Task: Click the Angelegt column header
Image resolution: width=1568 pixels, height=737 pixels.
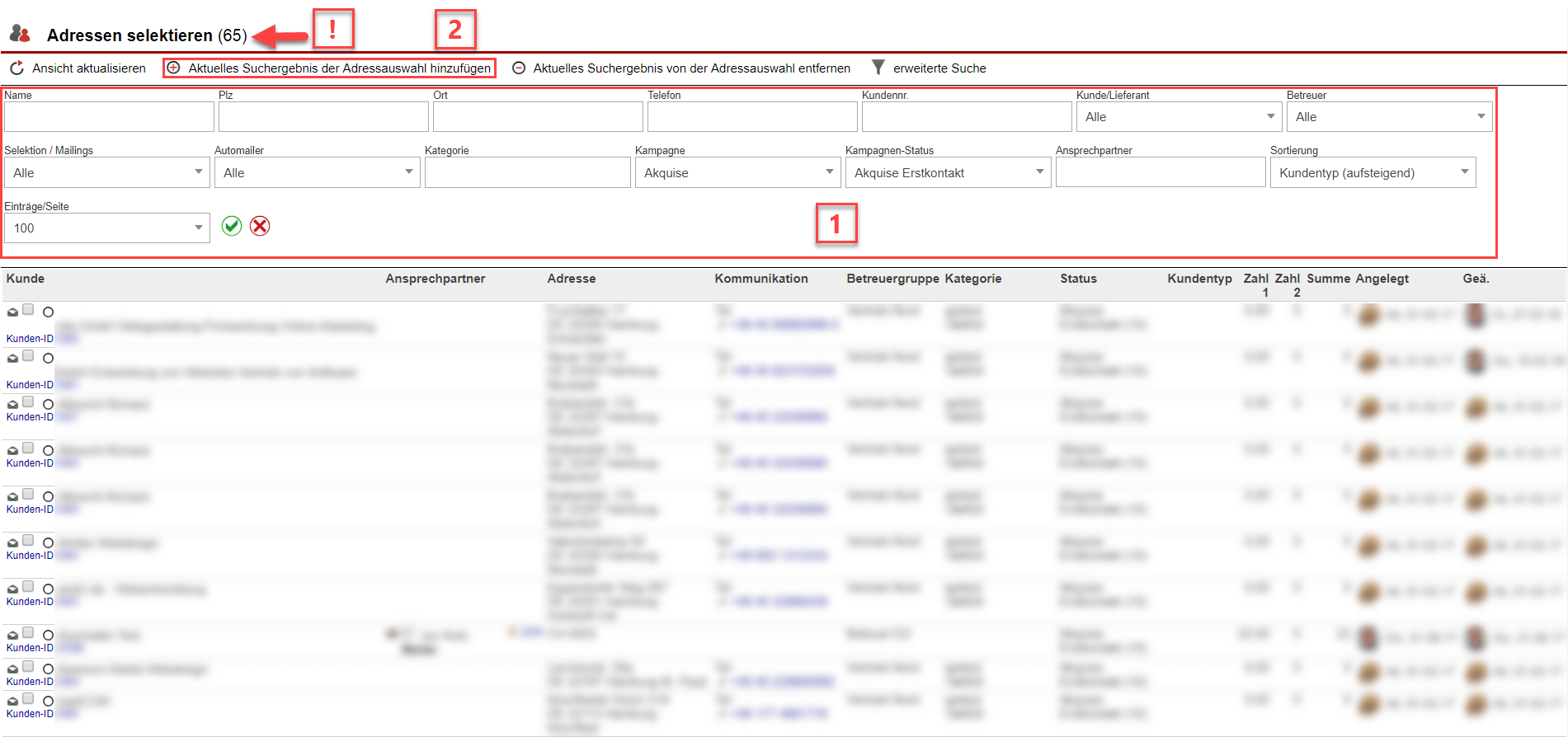Action: pyautogui.click(x=1382, y=279)
